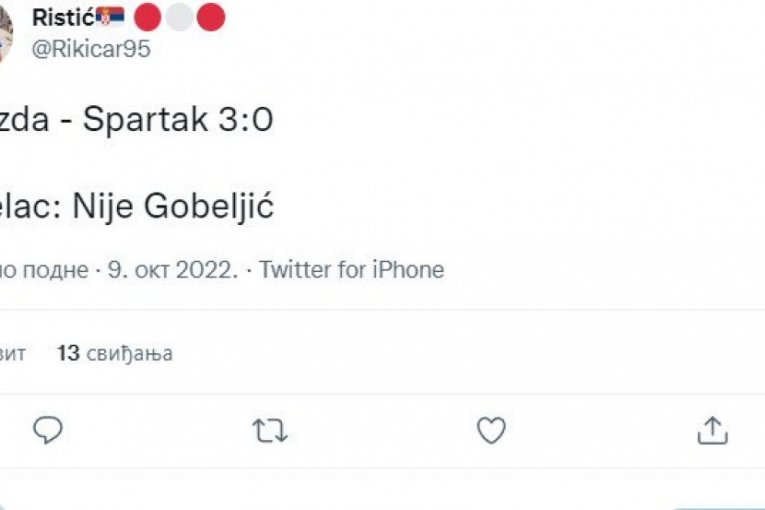Viewport: 765px width, 510px height.
Task: Open the Twitter for iPhone source link
Action: point(351,270)
